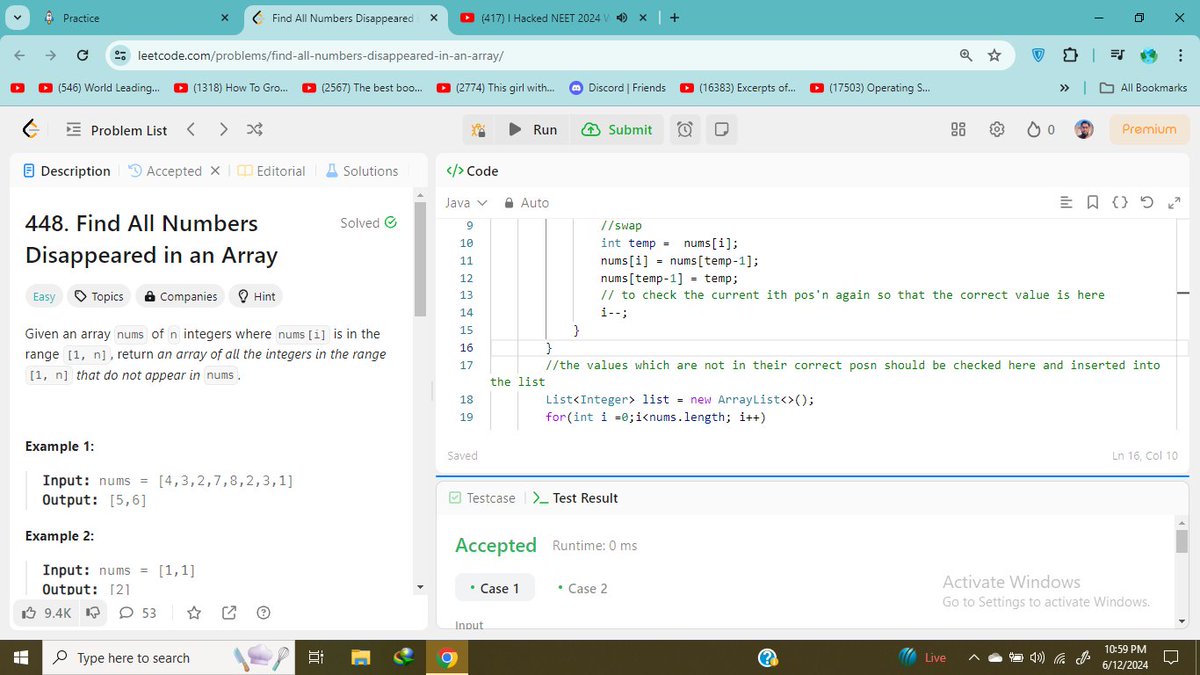
Task: Open Task View on the taskbar
Action: [314, 657]
